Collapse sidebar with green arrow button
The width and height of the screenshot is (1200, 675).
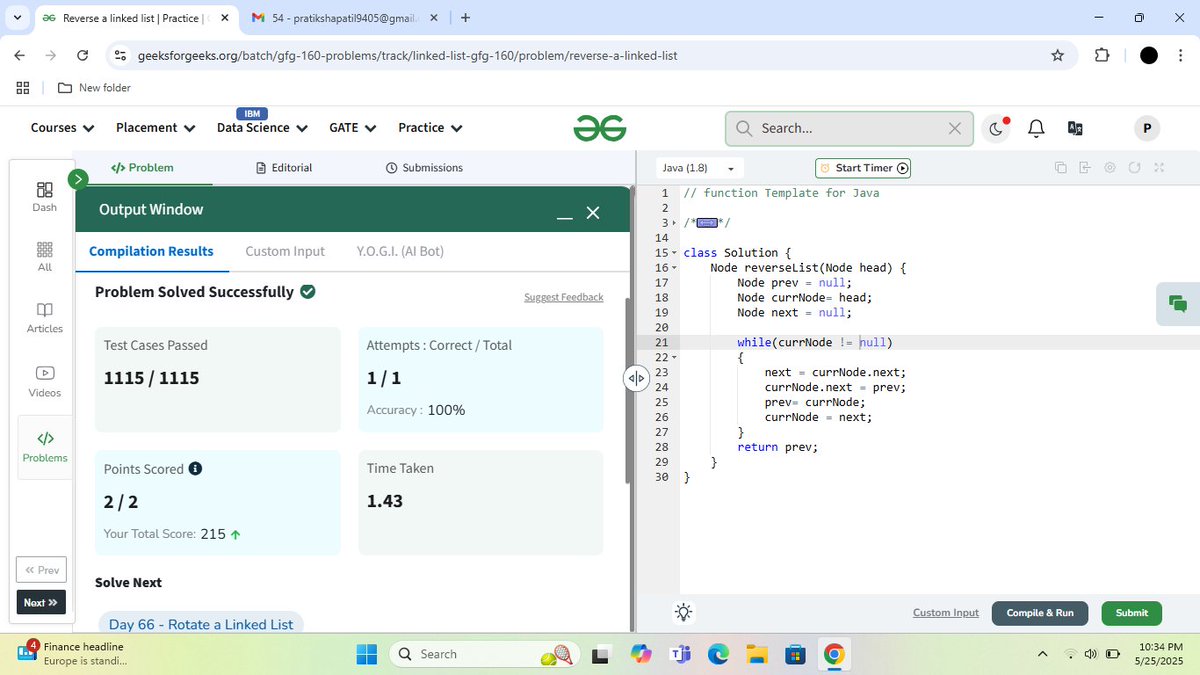coord(78,179)
